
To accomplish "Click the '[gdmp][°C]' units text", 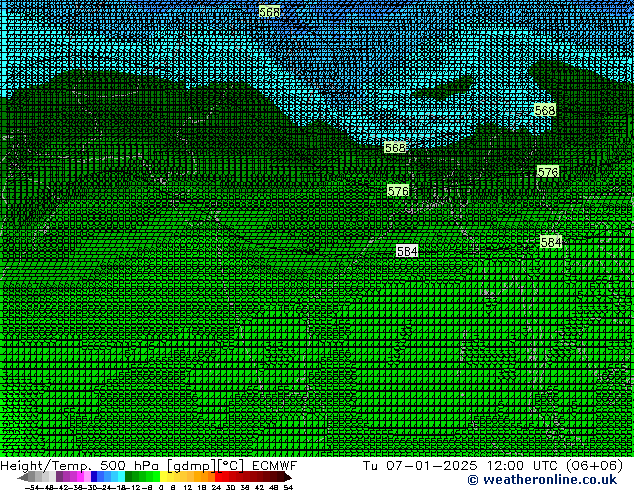I will (x=205, y=466).
